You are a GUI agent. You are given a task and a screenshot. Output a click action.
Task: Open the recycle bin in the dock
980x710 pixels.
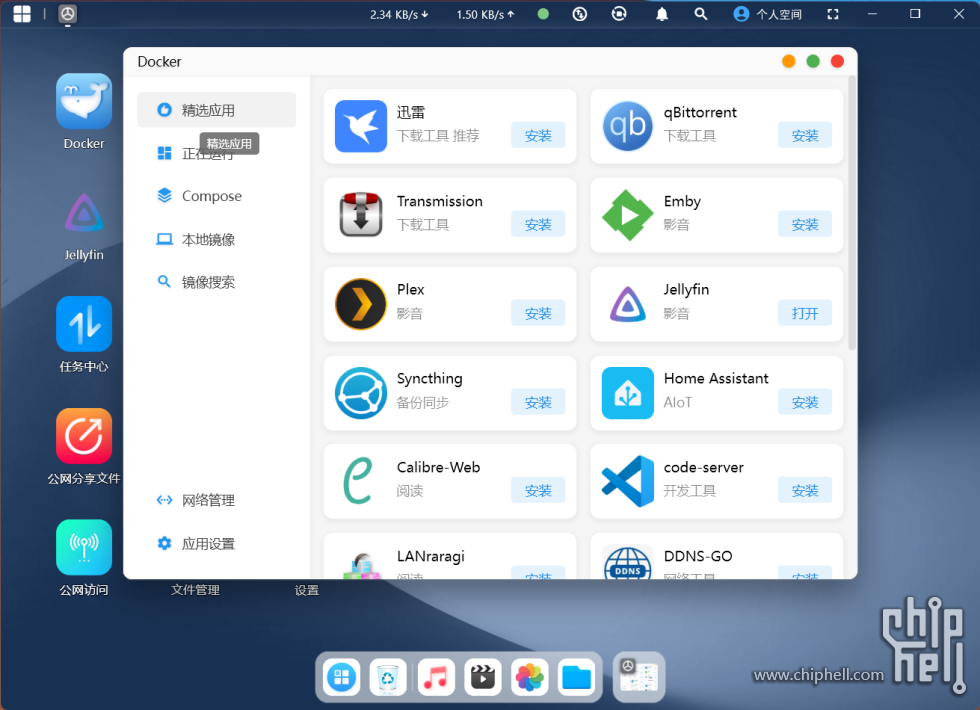pyautogui.click(x=388, y=678)
